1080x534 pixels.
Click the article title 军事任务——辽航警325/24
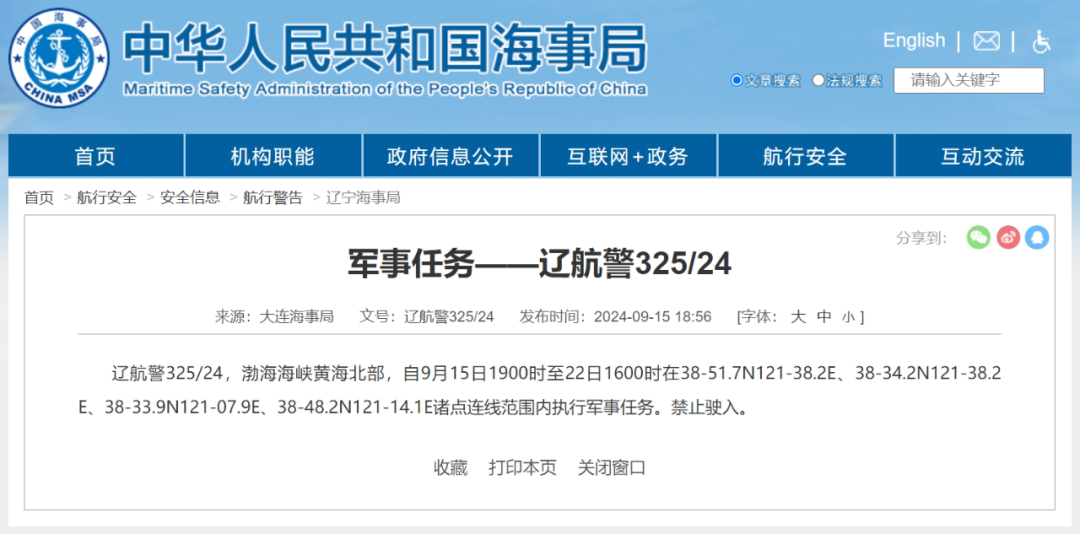coord(539,265)
